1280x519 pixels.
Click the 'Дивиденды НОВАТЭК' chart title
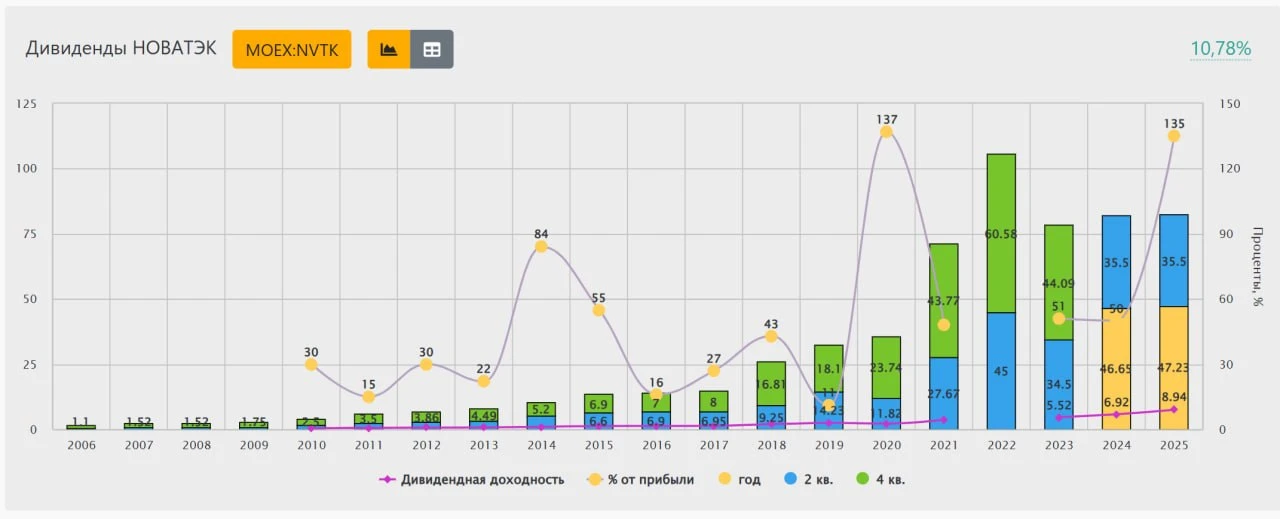point(120,48)
